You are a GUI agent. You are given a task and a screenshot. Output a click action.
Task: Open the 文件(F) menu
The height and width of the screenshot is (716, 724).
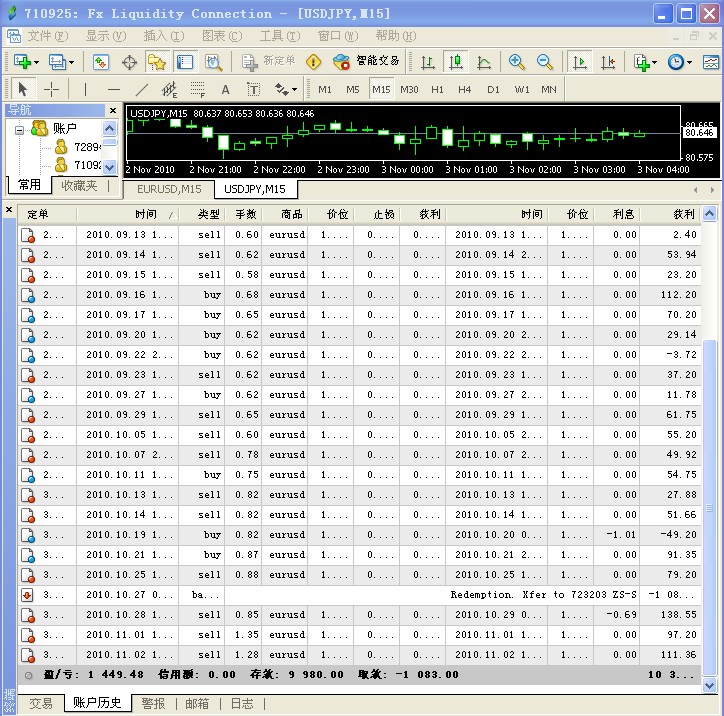(48, 36)
